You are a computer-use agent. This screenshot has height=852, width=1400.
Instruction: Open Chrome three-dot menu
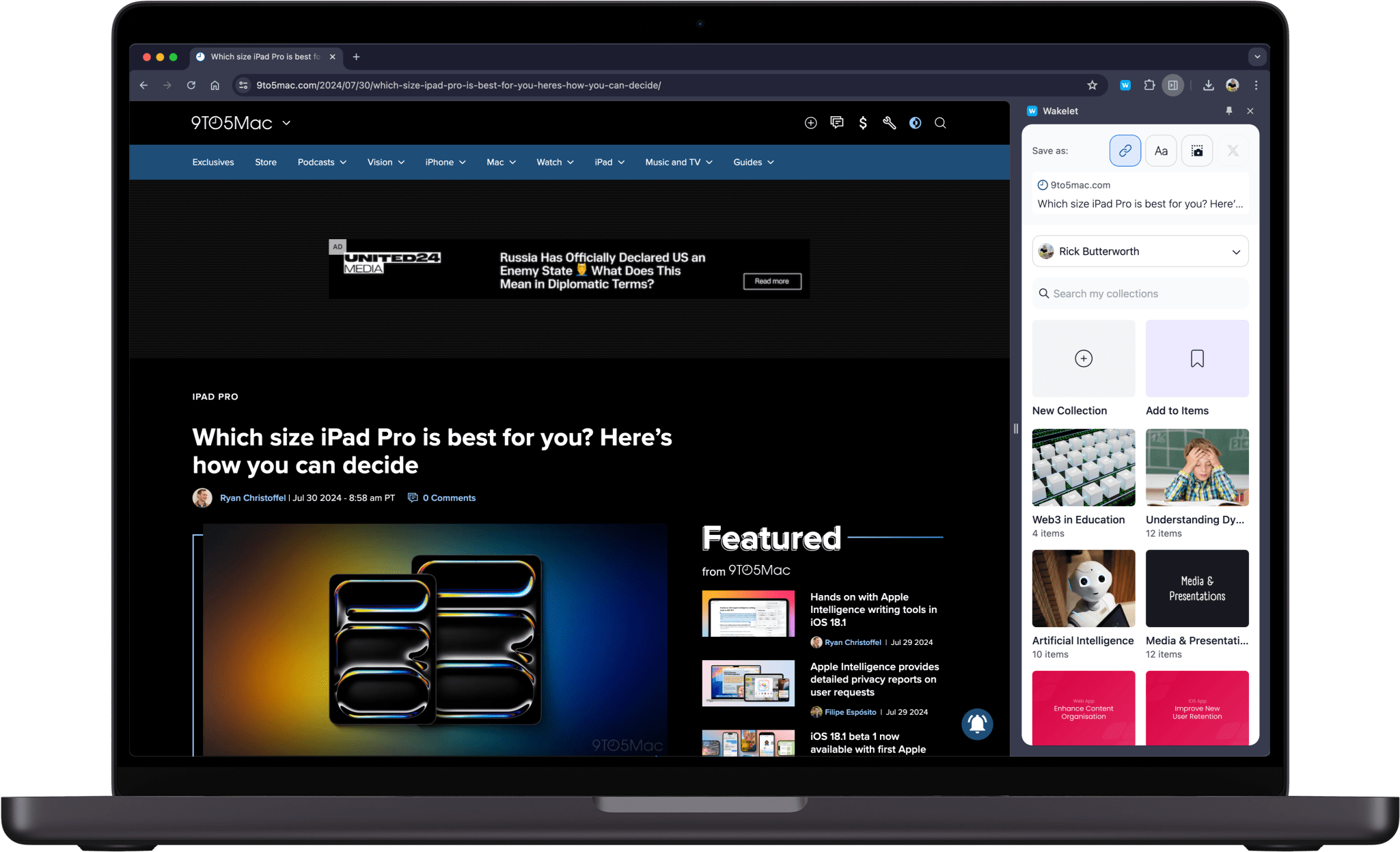tap(1256, 85)
